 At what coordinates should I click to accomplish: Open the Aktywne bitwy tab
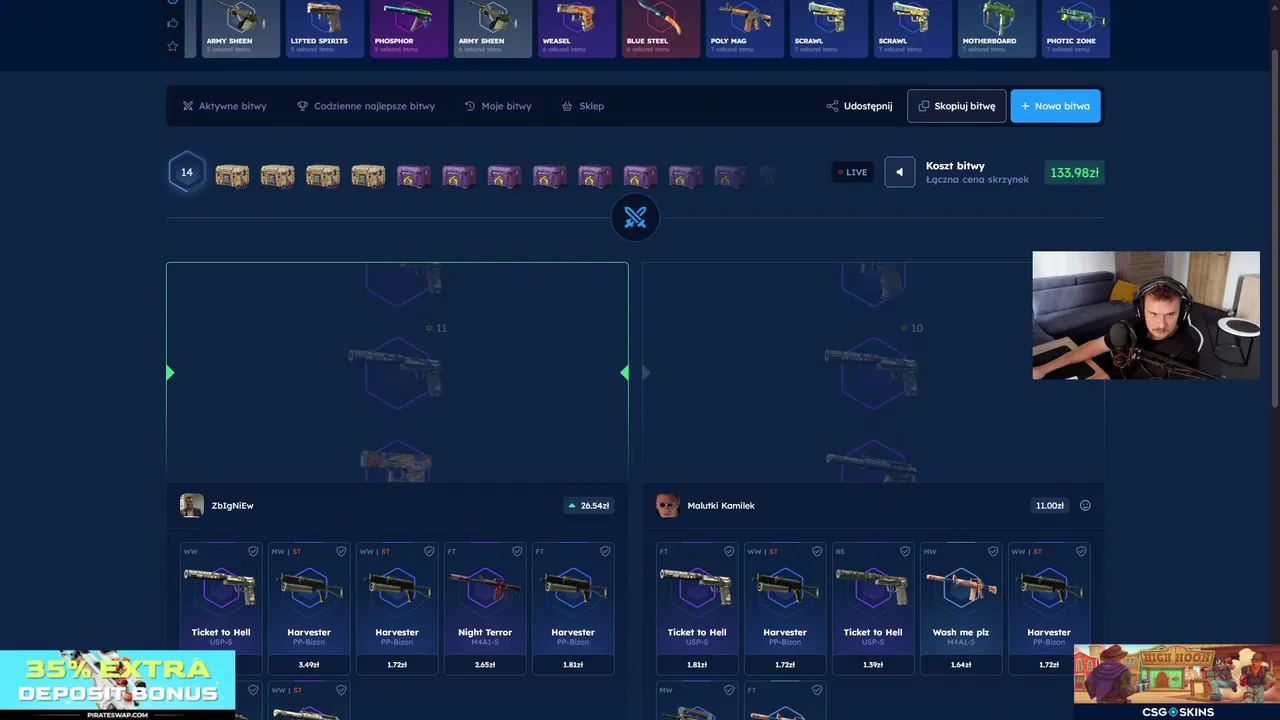pos(225,106)
